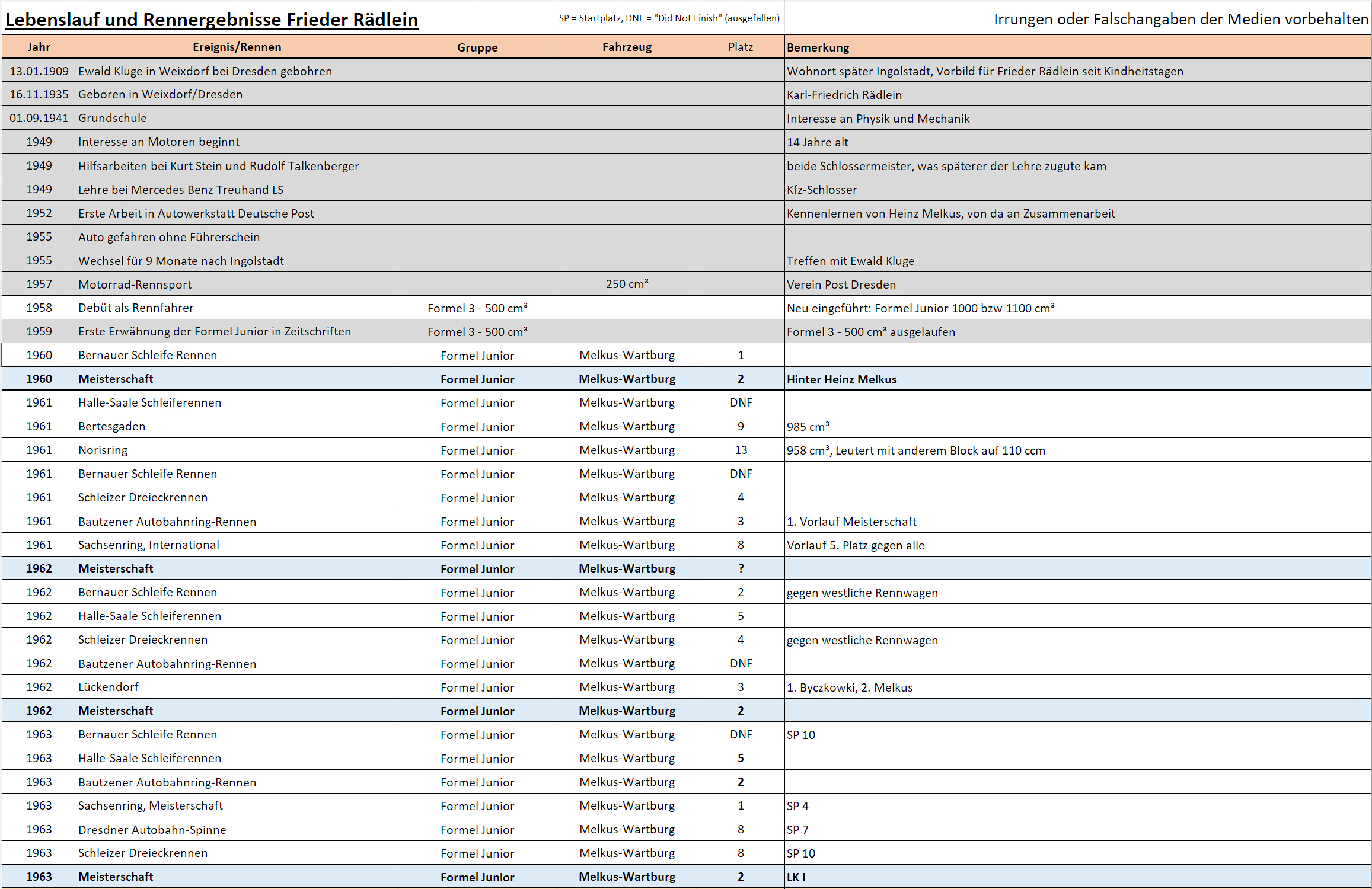1372x889 pixels.
Task: Click the 'Platz' column header
Action: pyautogui.click(x=741, y=47)
